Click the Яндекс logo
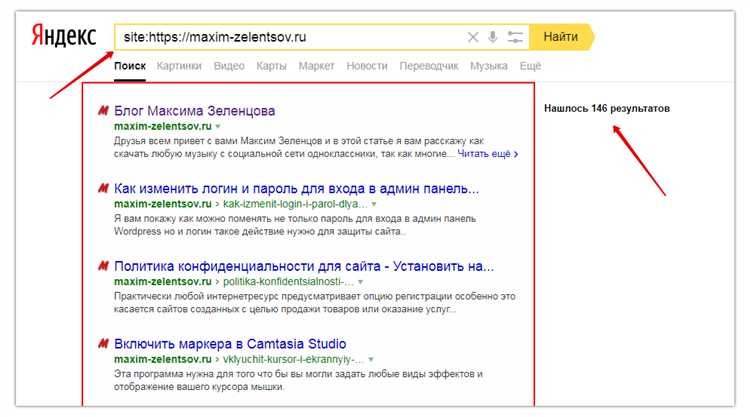 point(64,36)
